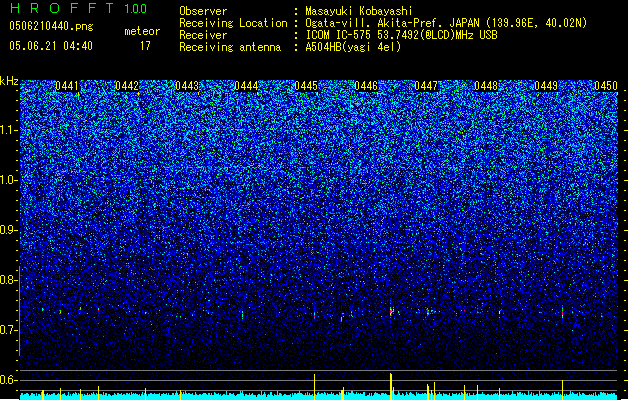
Task: Click the 0443 time marker
Action: [187, 86]
